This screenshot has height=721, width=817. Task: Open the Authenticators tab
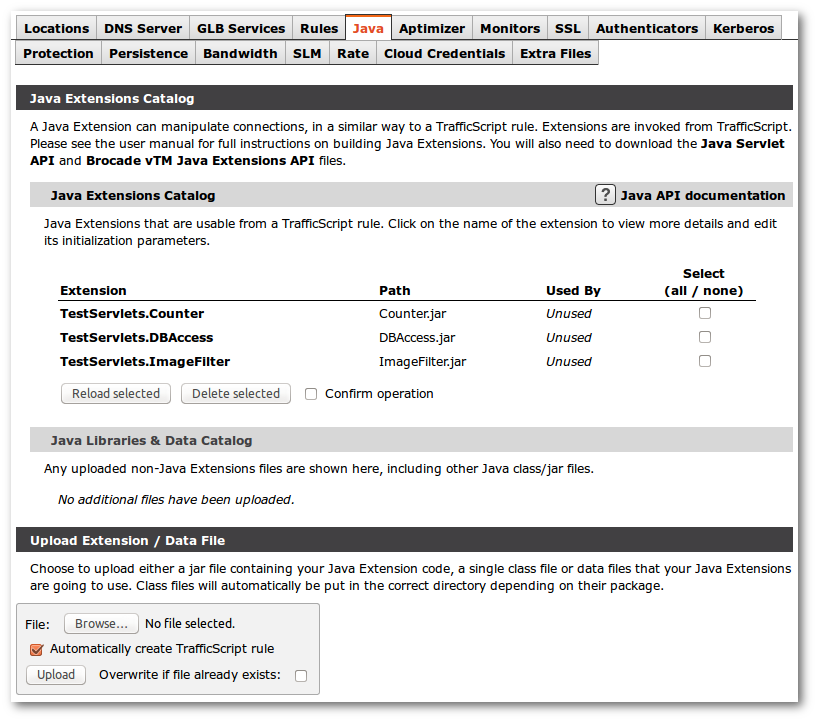[647, 28]
